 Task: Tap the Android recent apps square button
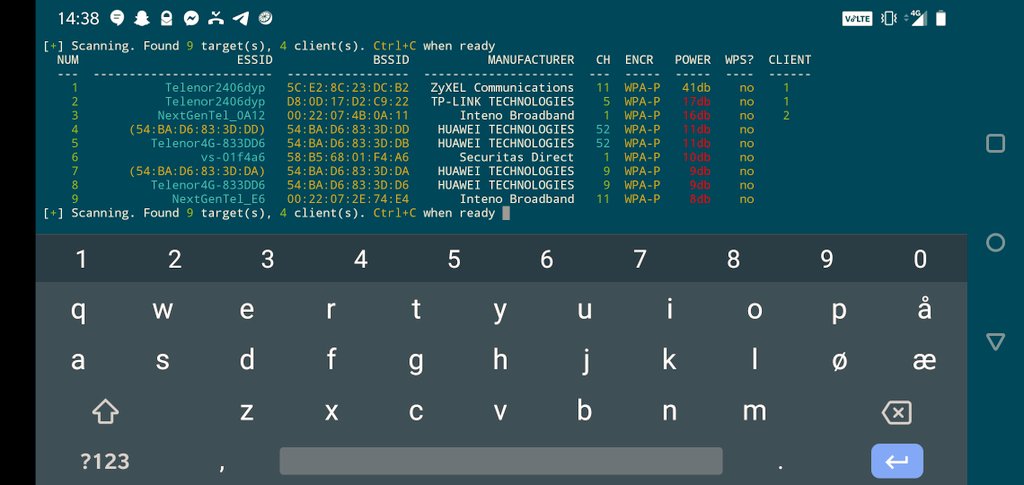995,143
